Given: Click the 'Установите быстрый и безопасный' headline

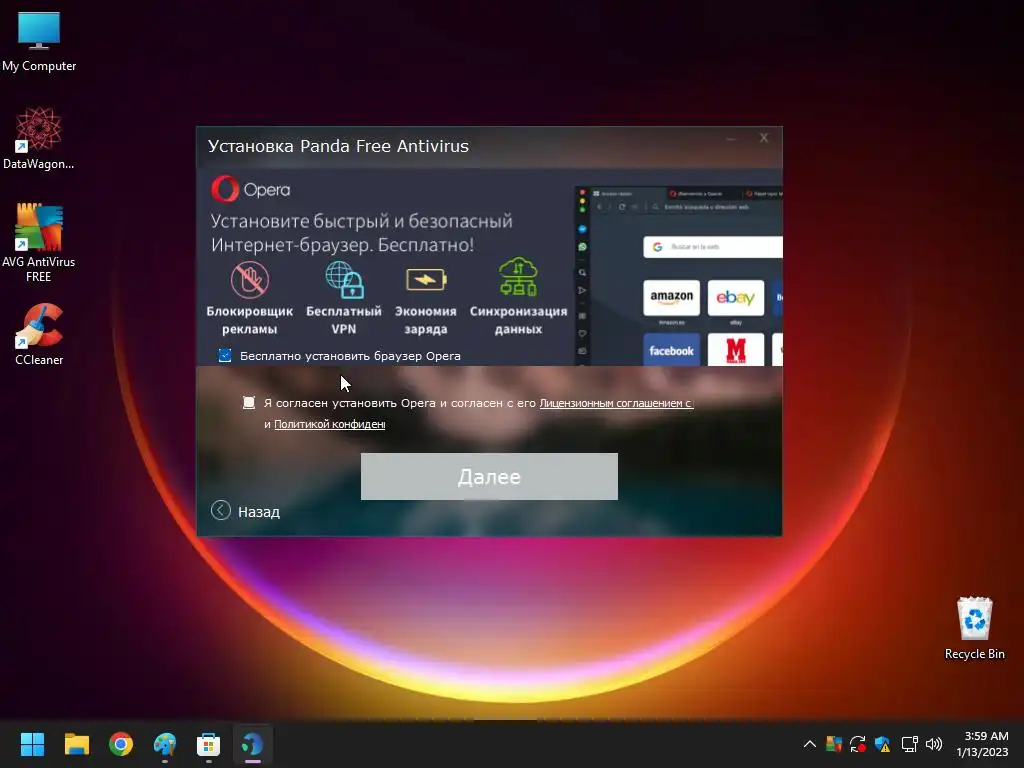Looking at the screenshot, I should pyautogui.click(x=361, y=221).
